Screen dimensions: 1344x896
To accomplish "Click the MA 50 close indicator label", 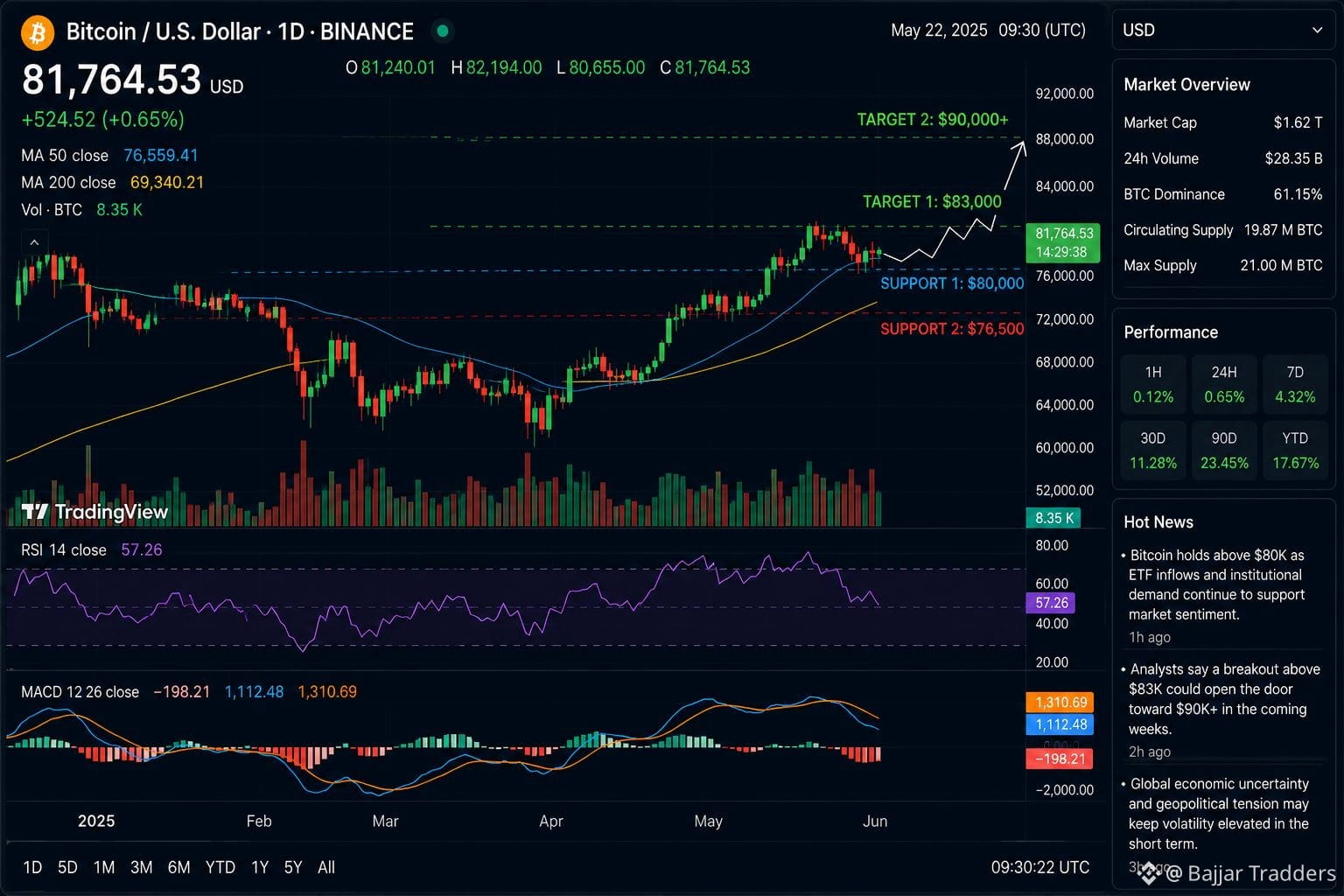I will 65,155.
